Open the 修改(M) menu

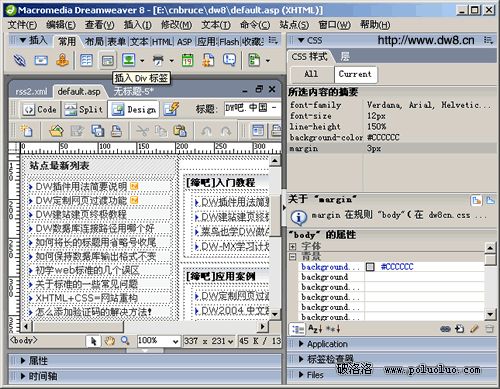[176, 25]
